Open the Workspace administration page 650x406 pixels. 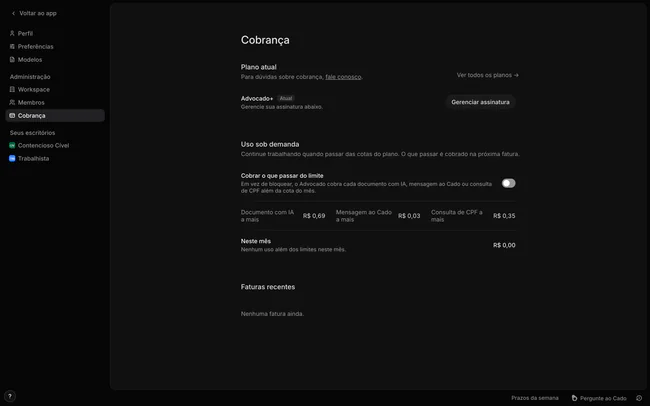coord(55,89)
